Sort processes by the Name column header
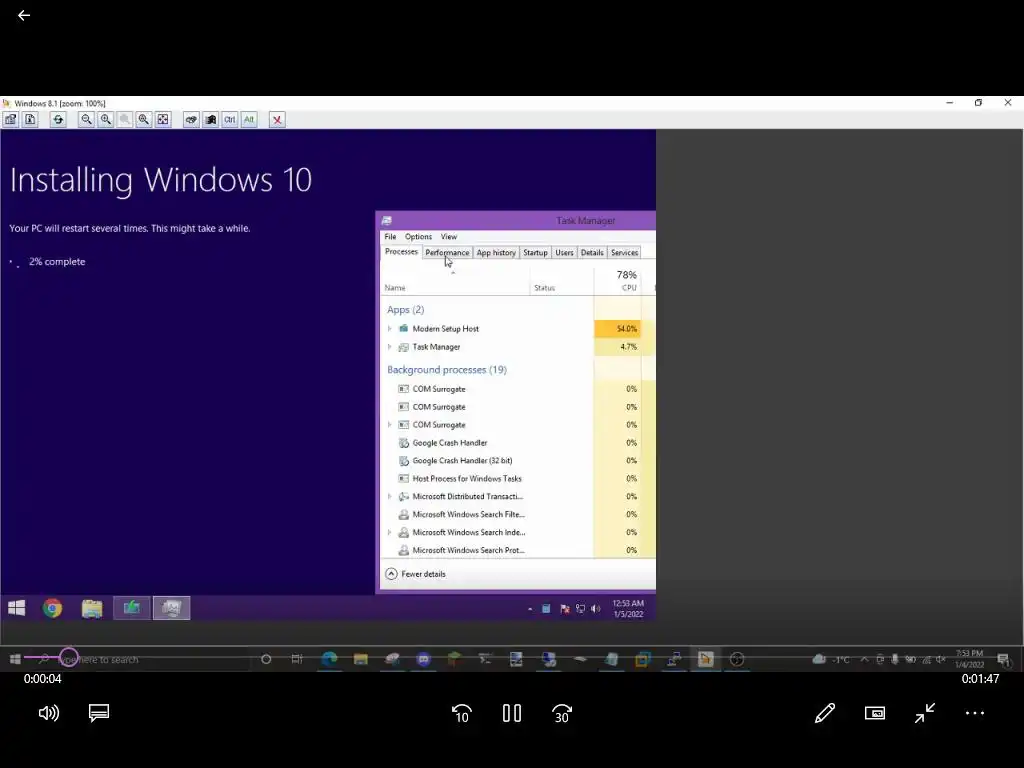 pos(455,281)
